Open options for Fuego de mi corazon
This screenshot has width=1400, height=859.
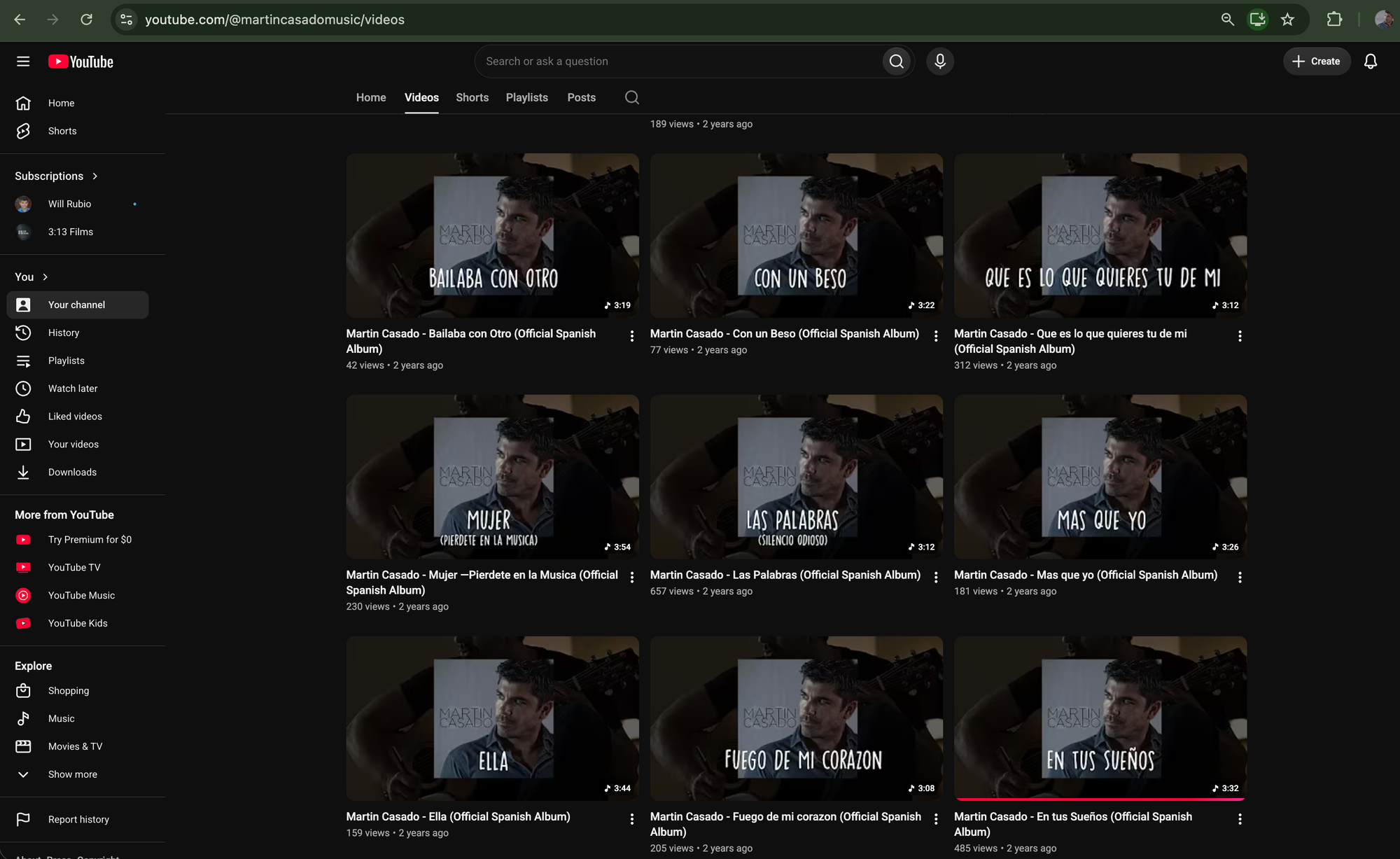coord(936,819)
